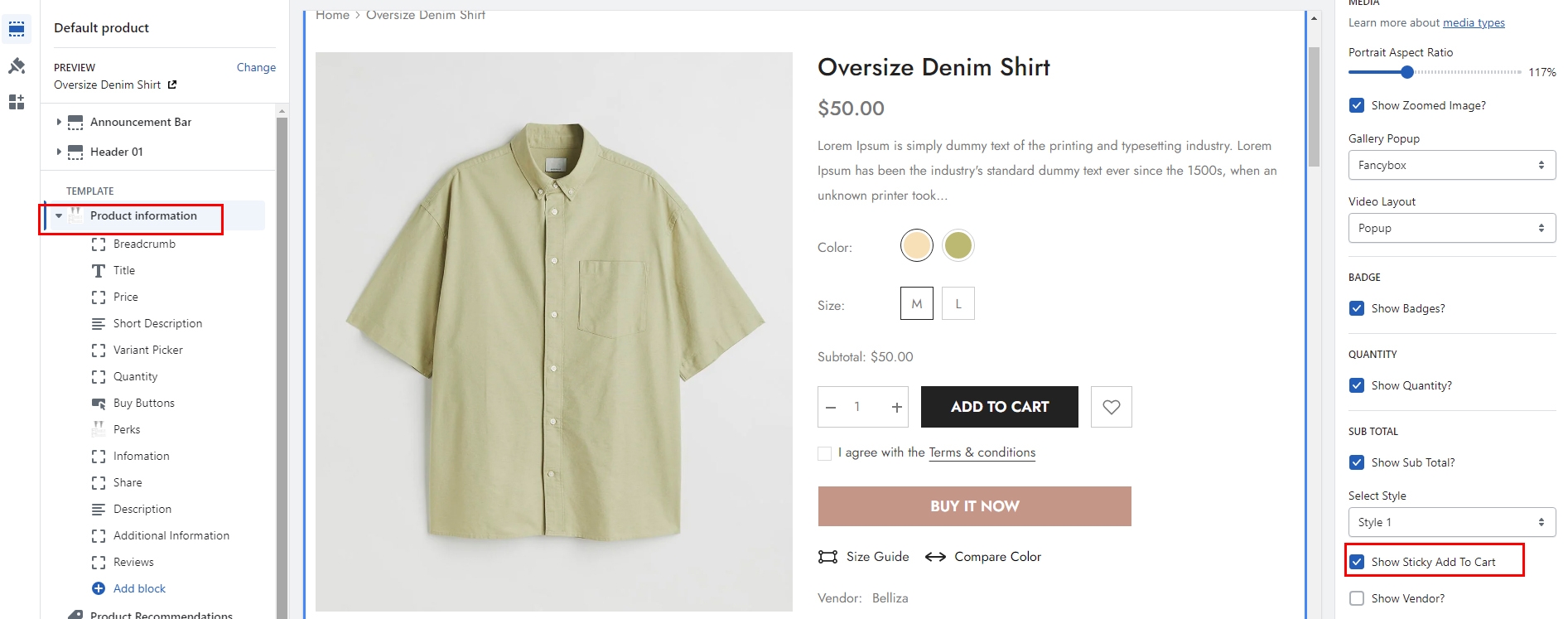This screenshot has width=1568, height=619.
Task: Open the Gallery Popup Fancybox dropdown
Action: pyautogui.click(x=1451, y=165)
